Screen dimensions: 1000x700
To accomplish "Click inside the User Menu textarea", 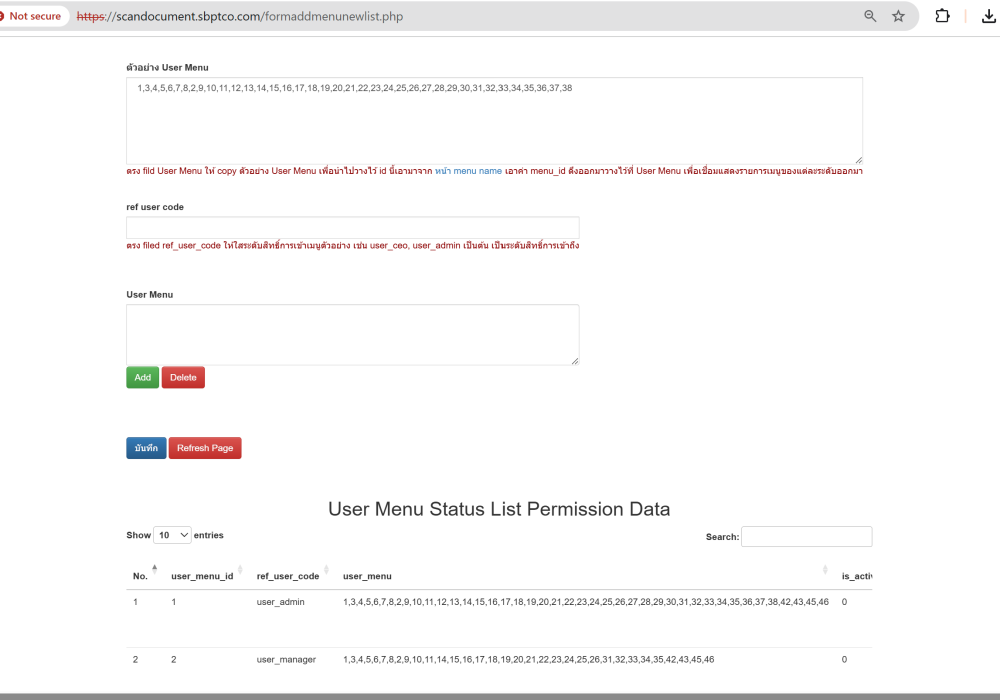I will click(352, 334).
